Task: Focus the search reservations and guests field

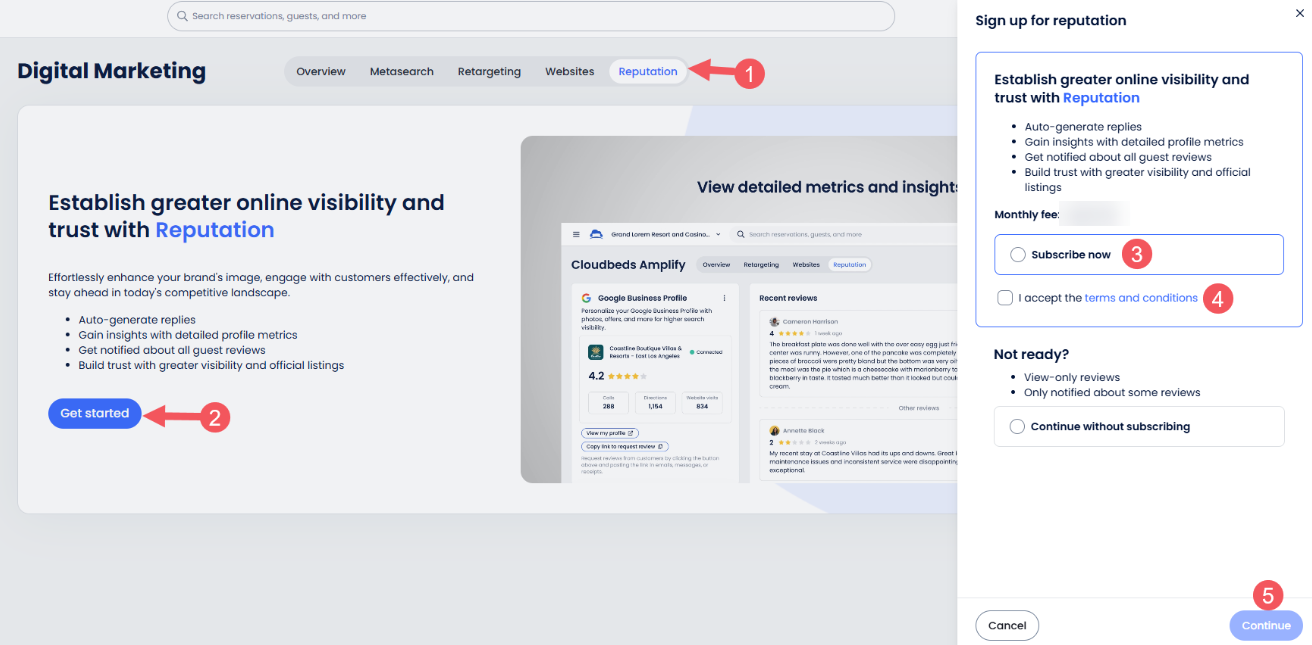Action: pos(530,16)
